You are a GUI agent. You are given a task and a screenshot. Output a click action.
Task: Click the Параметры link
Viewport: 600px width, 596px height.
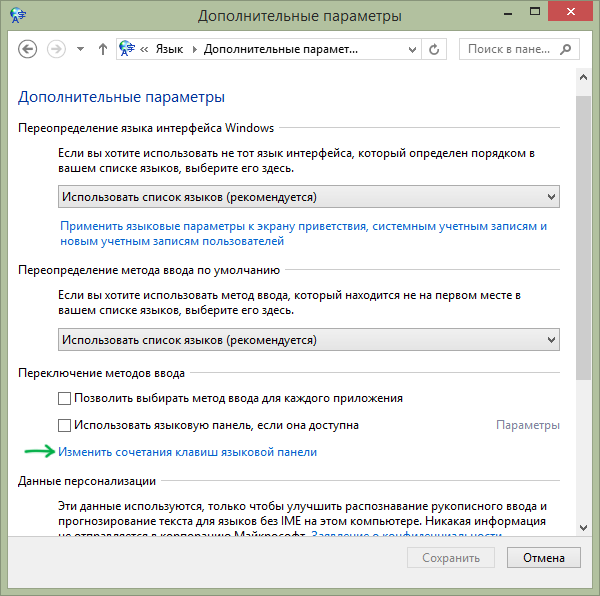pyautogui.click(x=528, y=425)
